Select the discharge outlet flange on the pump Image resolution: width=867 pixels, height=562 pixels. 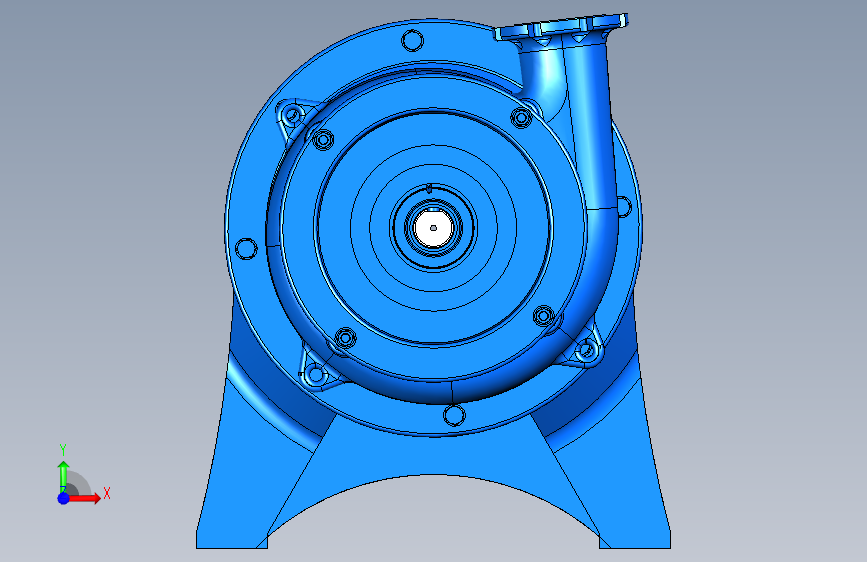[x=561, y=27]
